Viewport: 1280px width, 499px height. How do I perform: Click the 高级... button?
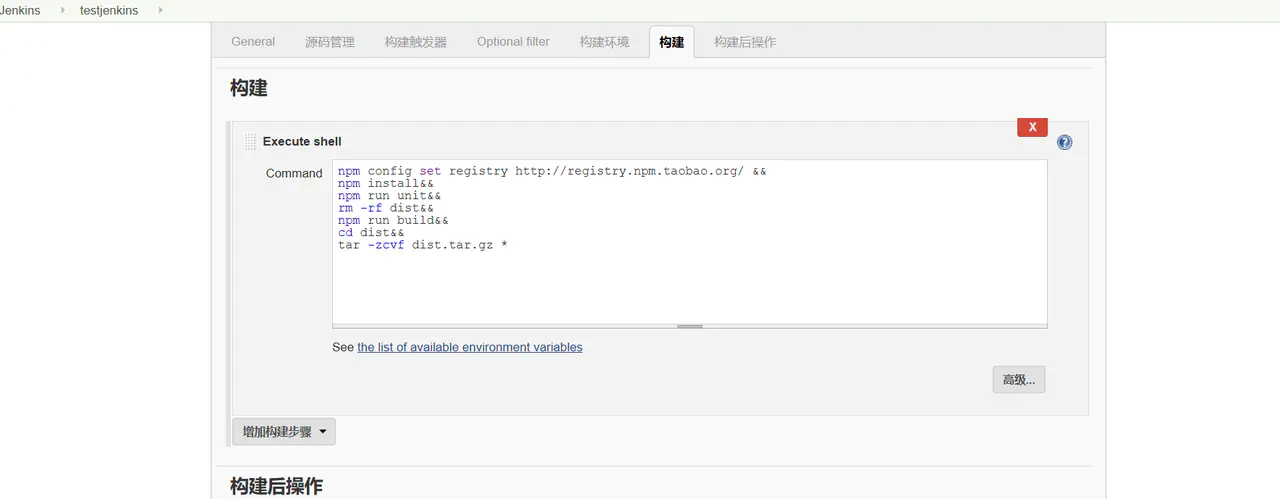coord(1019,380)
